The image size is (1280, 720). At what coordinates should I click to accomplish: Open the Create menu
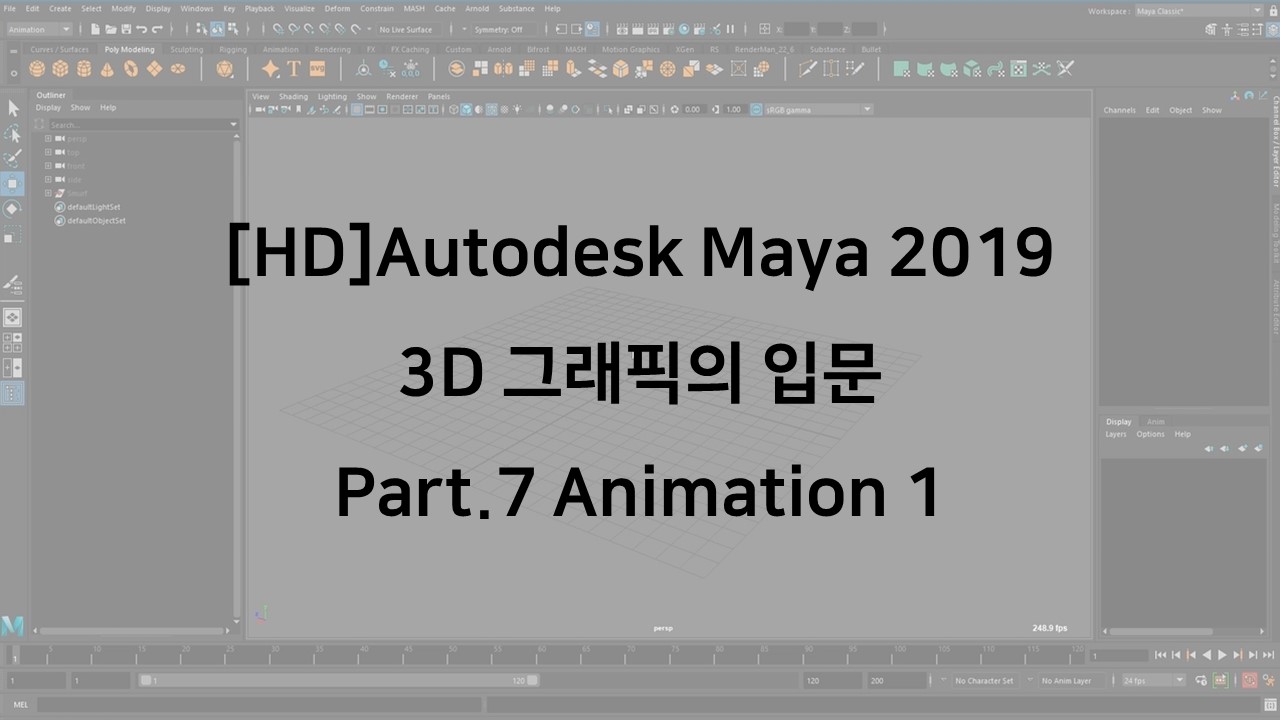coord(60,8)
